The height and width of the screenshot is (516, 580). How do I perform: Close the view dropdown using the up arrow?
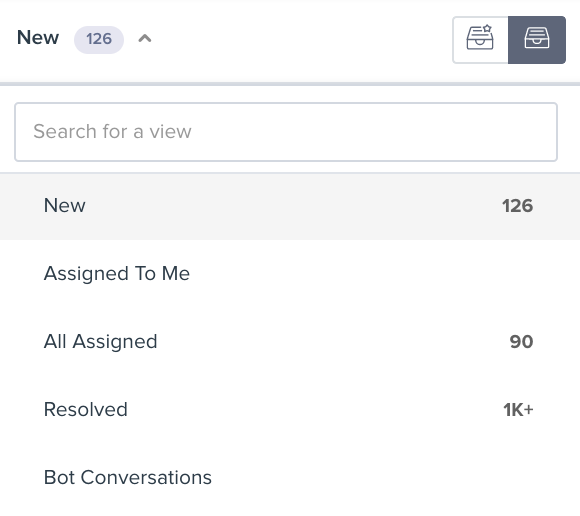[x=145, y=38]
